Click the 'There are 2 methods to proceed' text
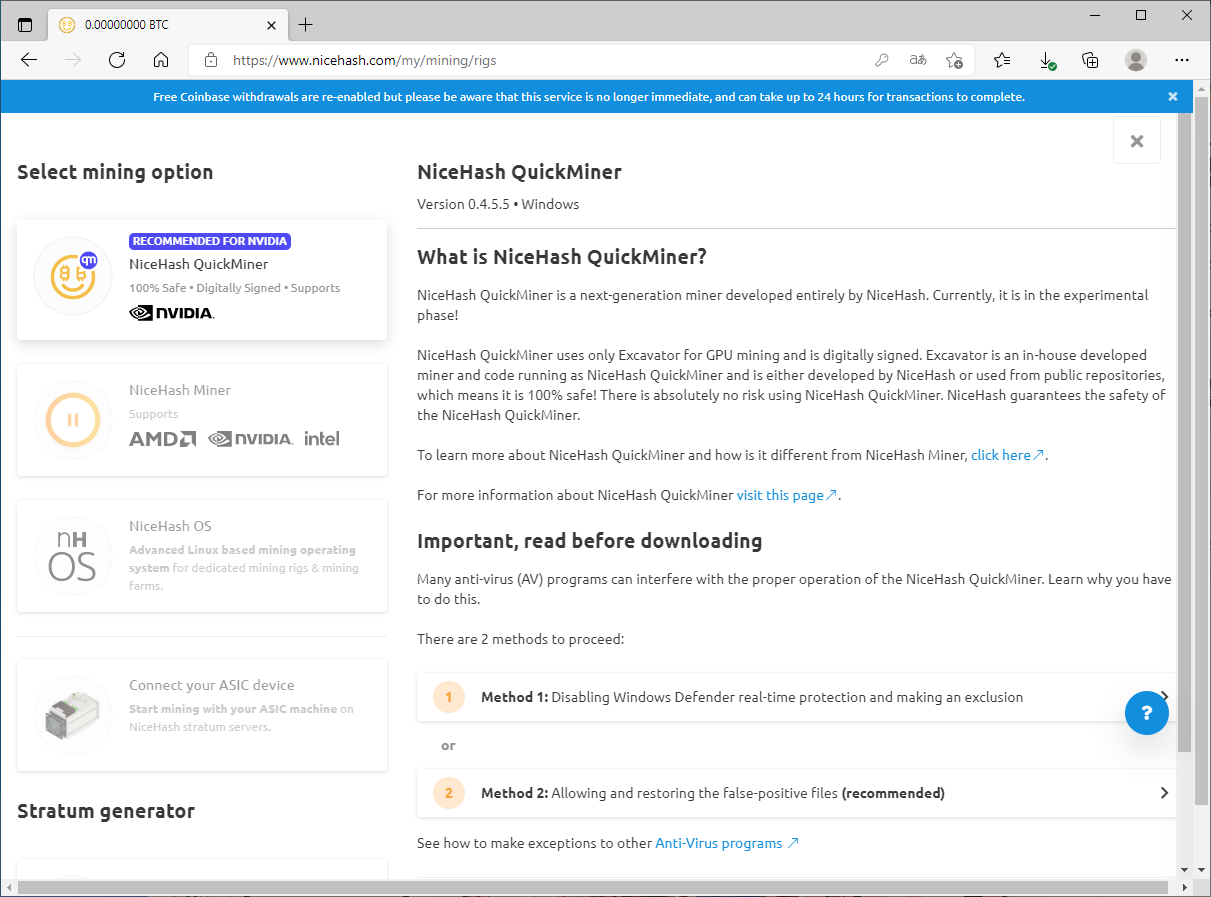The image size is (1211, 897). (520, 639)
